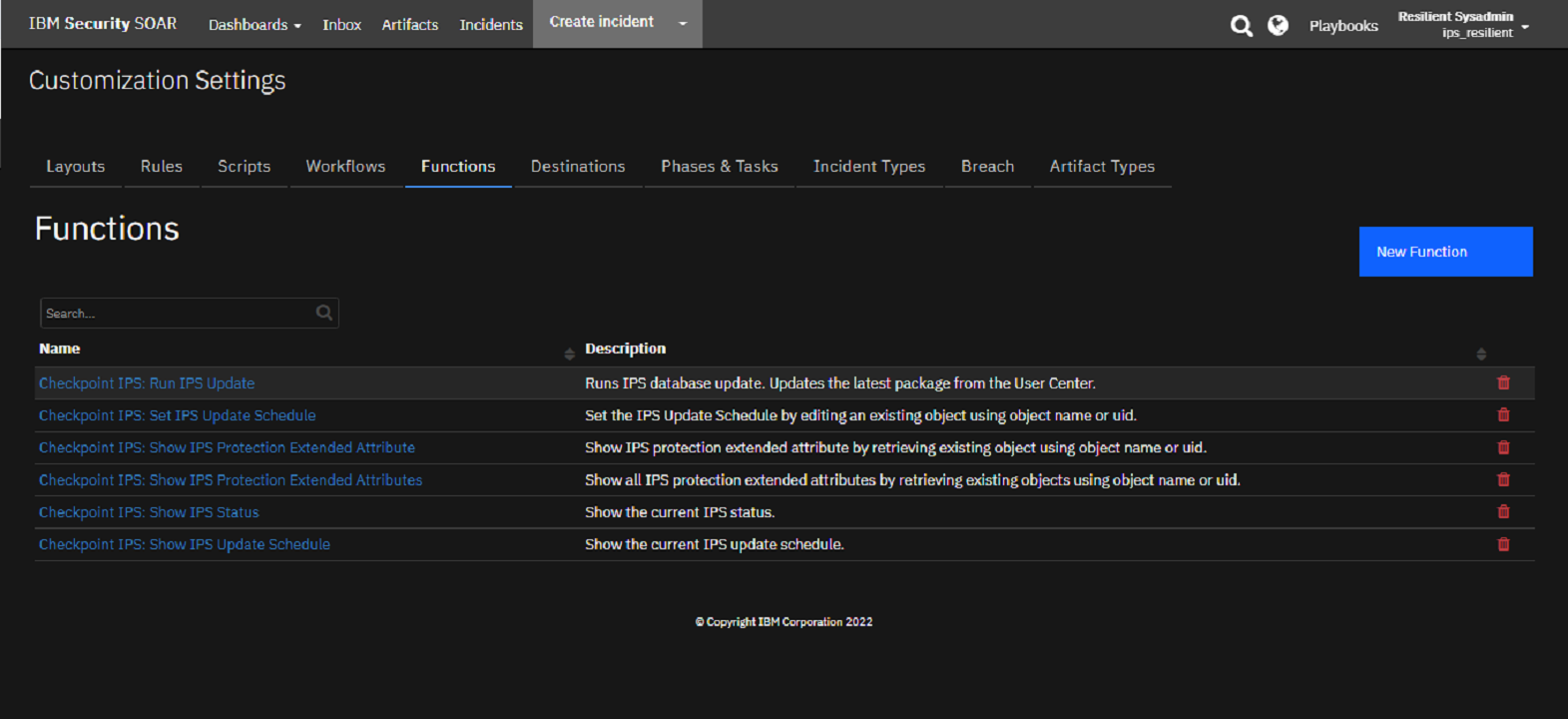Image resolution: width=1568 pixels, height=719 pixels.
Task: Open the Checkpoint IPS: Run IPS Update function
Action: [147, 383]
